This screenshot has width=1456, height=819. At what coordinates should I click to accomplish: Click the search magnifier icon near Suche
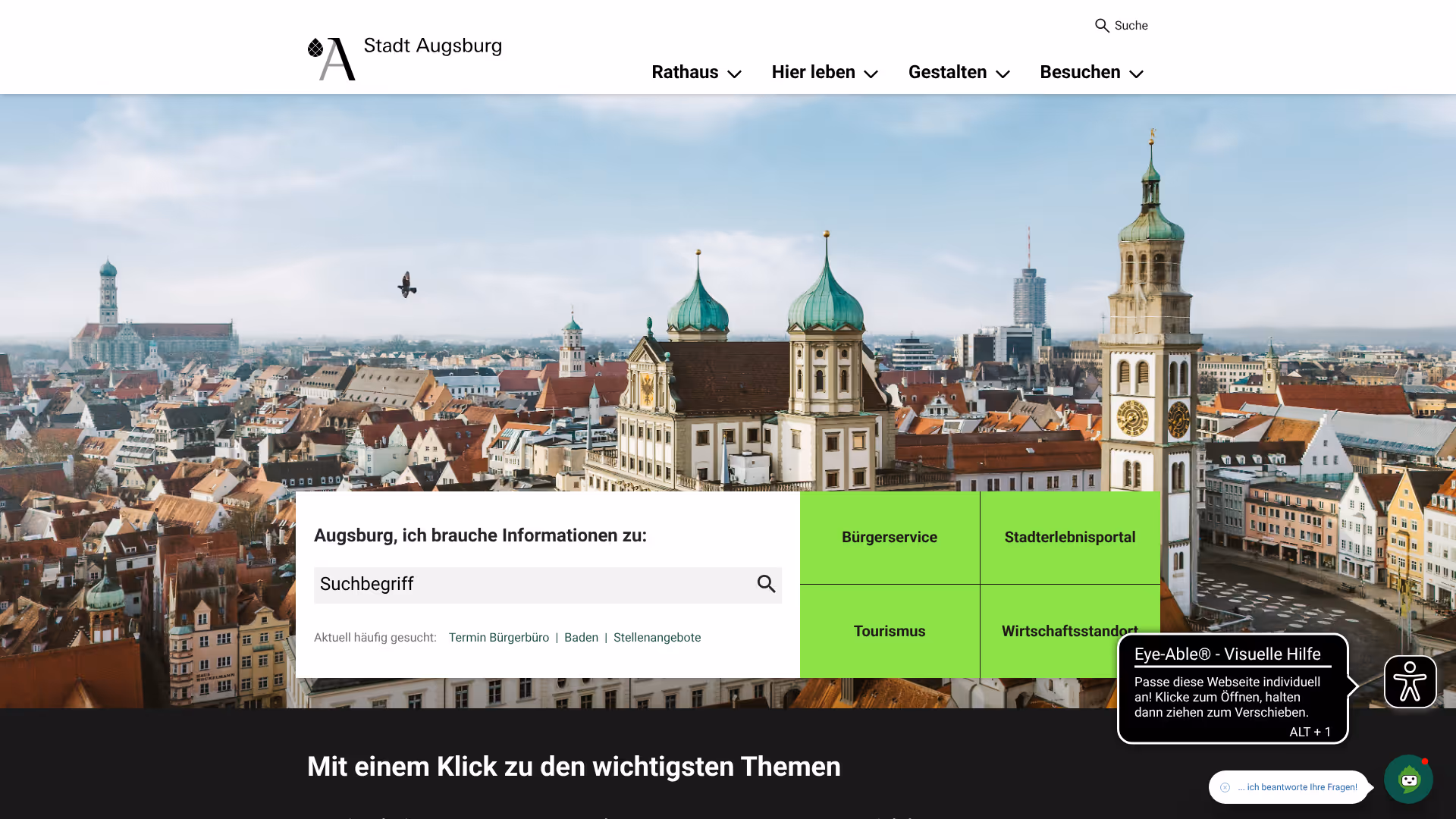pos(1102,25)
